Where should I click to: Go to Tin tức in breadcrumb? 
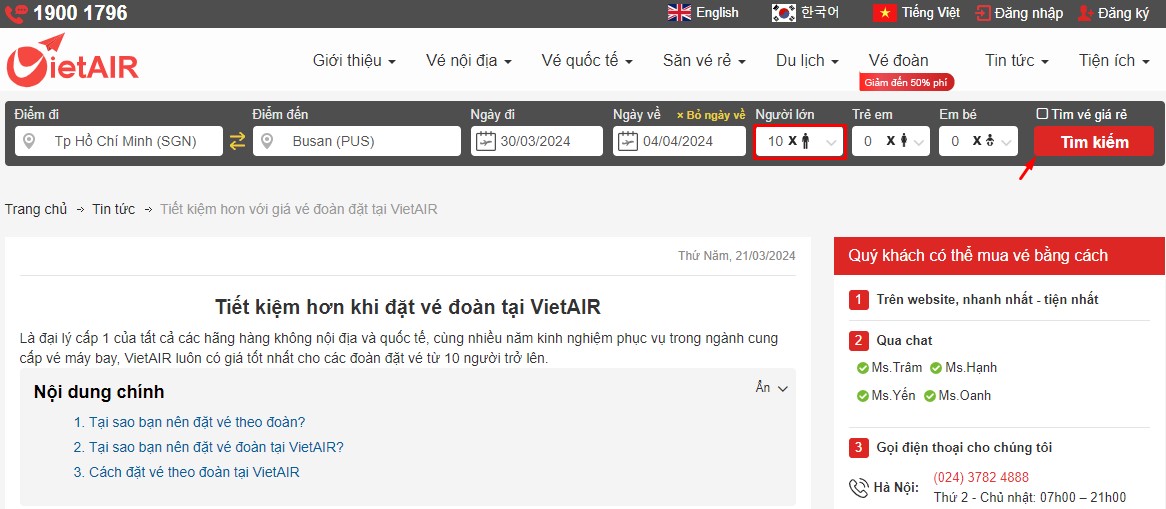pyautogui.click(x=114, y=209)
